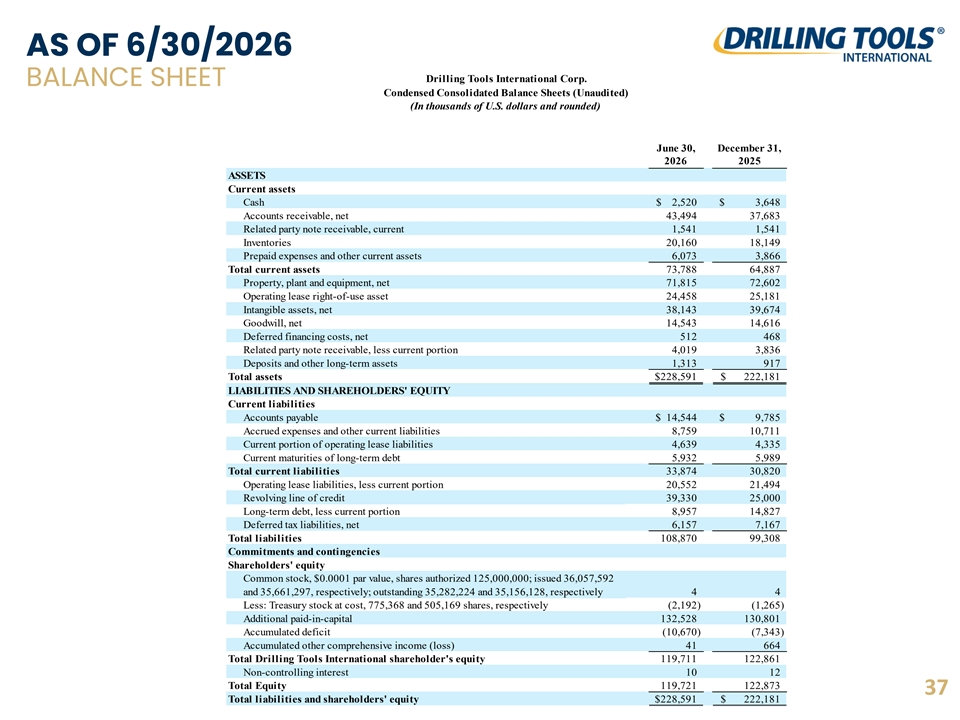Click the 'Total assets' row label
Screen dimensions: 960x720
tap(255, 378)
